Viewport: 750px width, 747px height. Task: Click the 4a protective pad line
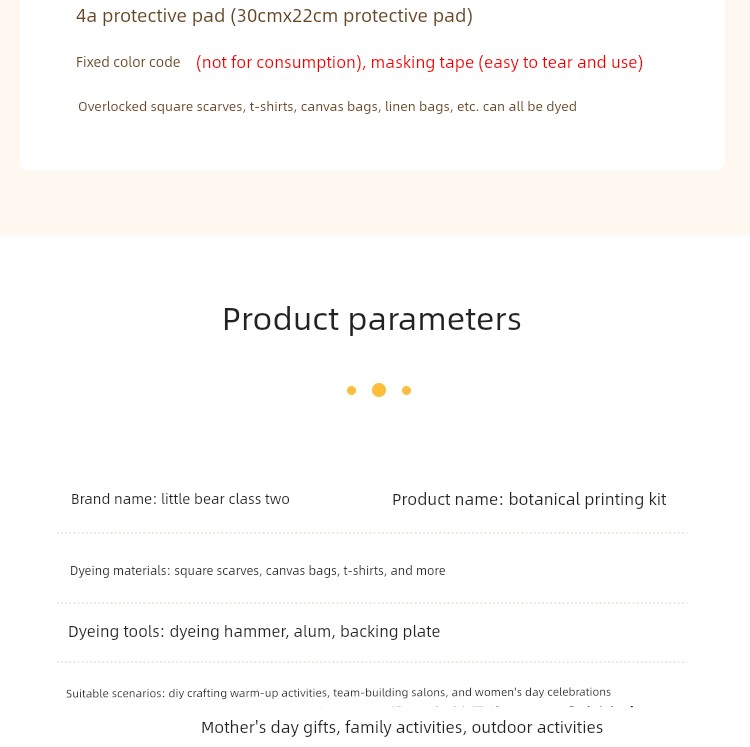275,16
